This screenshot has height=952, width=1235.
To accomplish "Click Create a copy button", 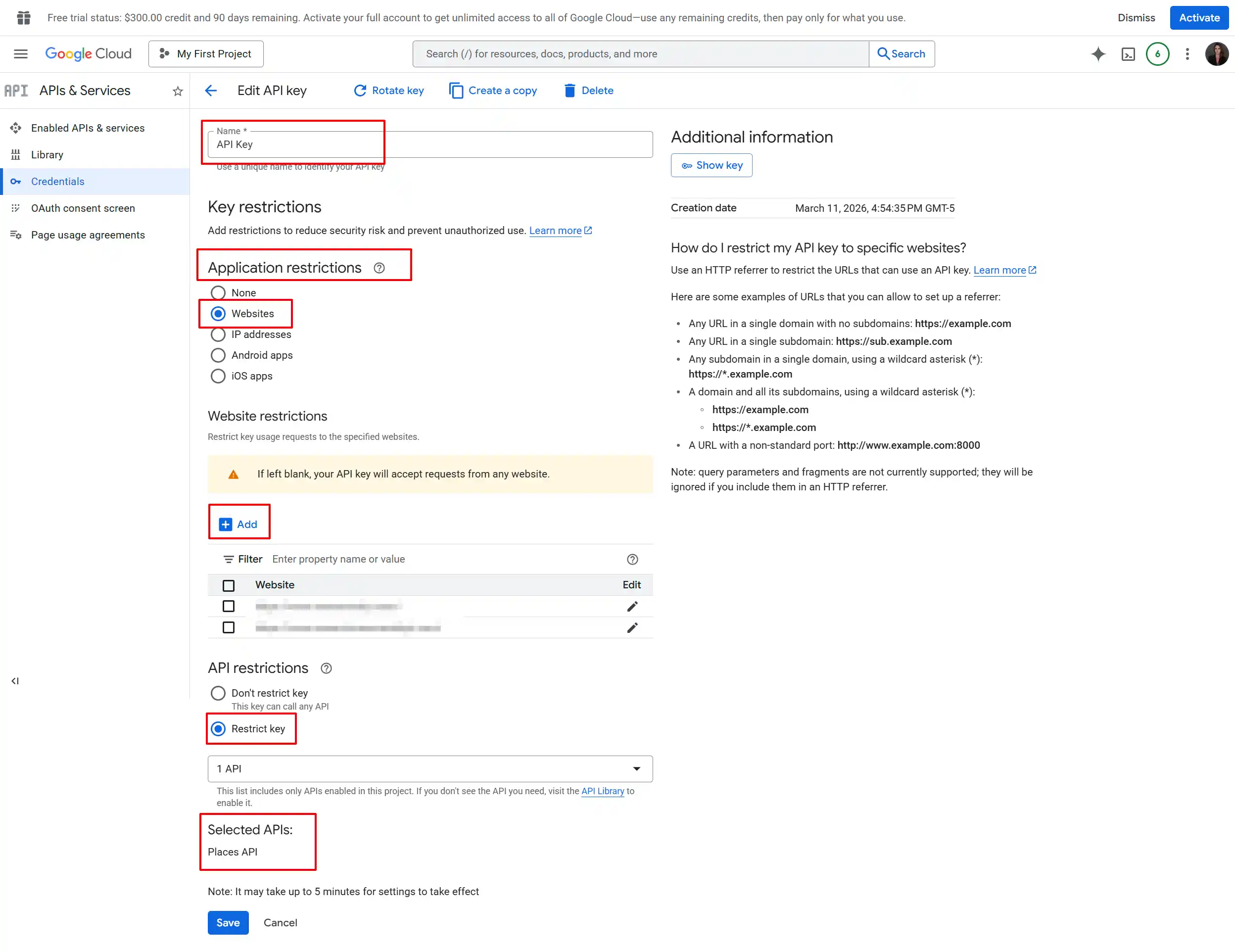I will click(x=492, y=91).
